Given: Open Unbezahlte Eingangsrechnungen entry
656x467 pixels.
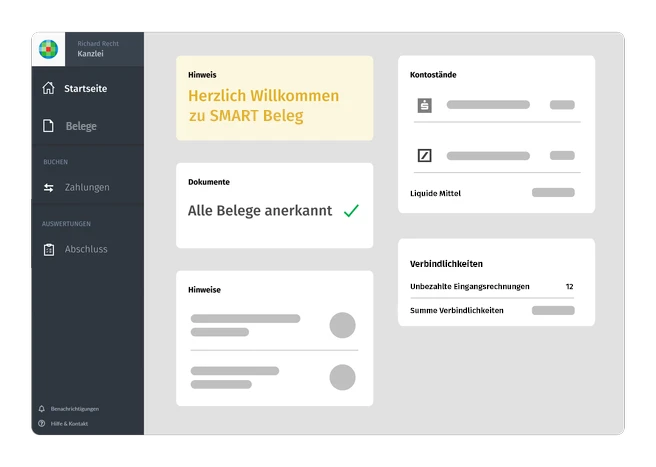Looking at the screenshot, I should pos(470,287).
